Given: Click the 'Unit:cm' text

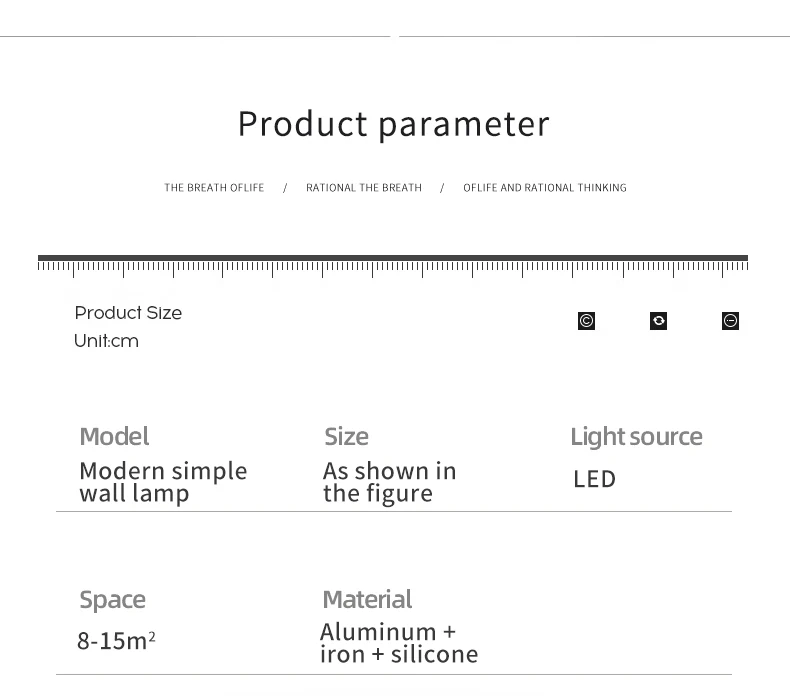Looking at the screenshot, I should coord(106,341).
